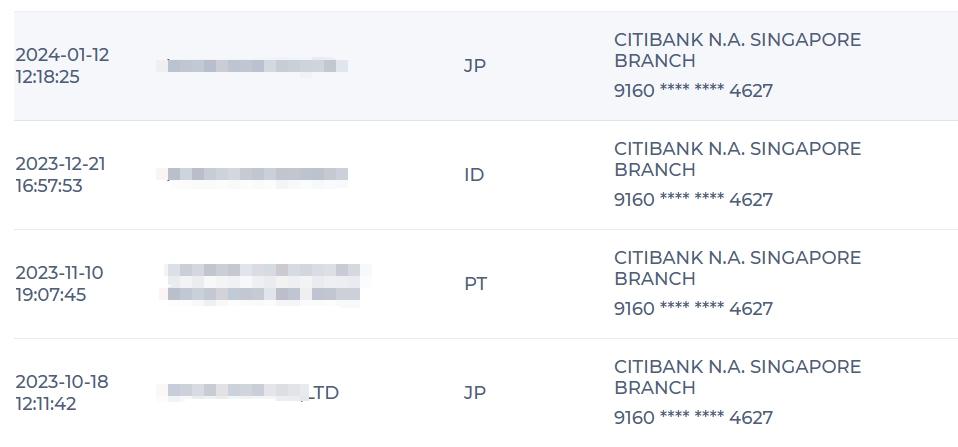958x447 pixels.
Task: Select the 2024-01-12 12:18:25 transaction row
Action: pyautogui.click(x=486, y=66)
